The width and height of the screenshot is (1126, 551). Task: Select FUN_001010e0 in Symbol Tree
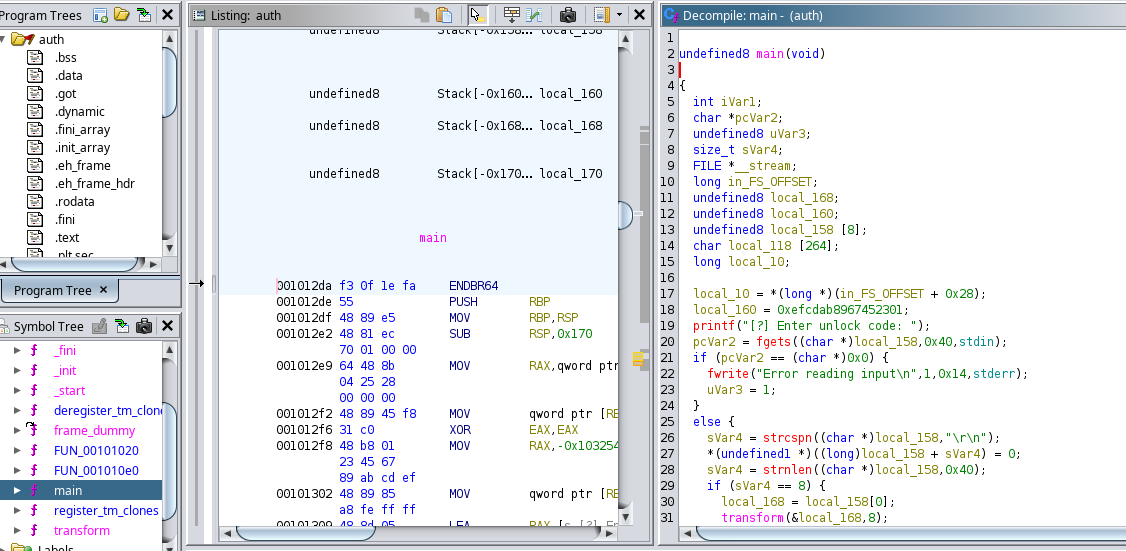96,471
